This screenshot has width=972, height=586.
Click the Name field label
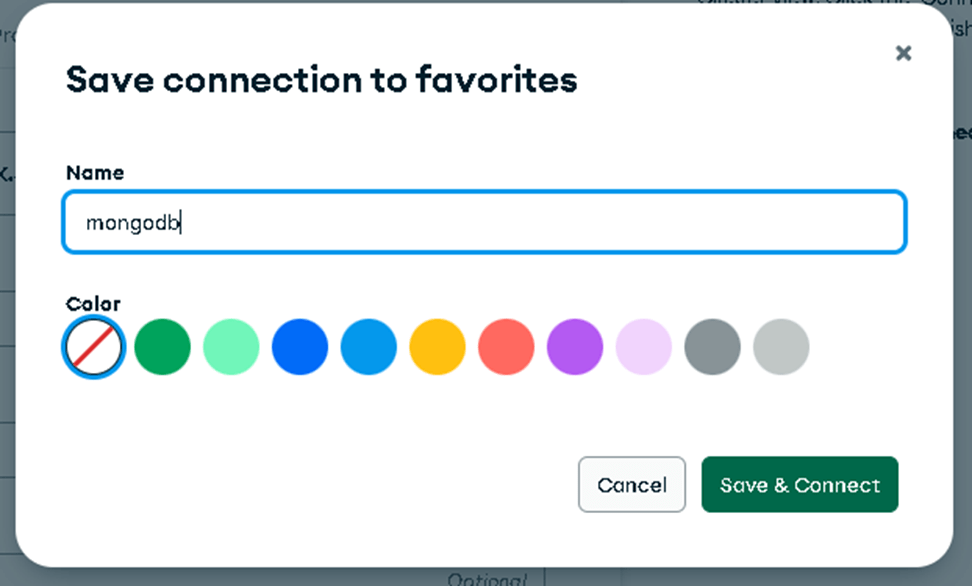pos(95,173)
